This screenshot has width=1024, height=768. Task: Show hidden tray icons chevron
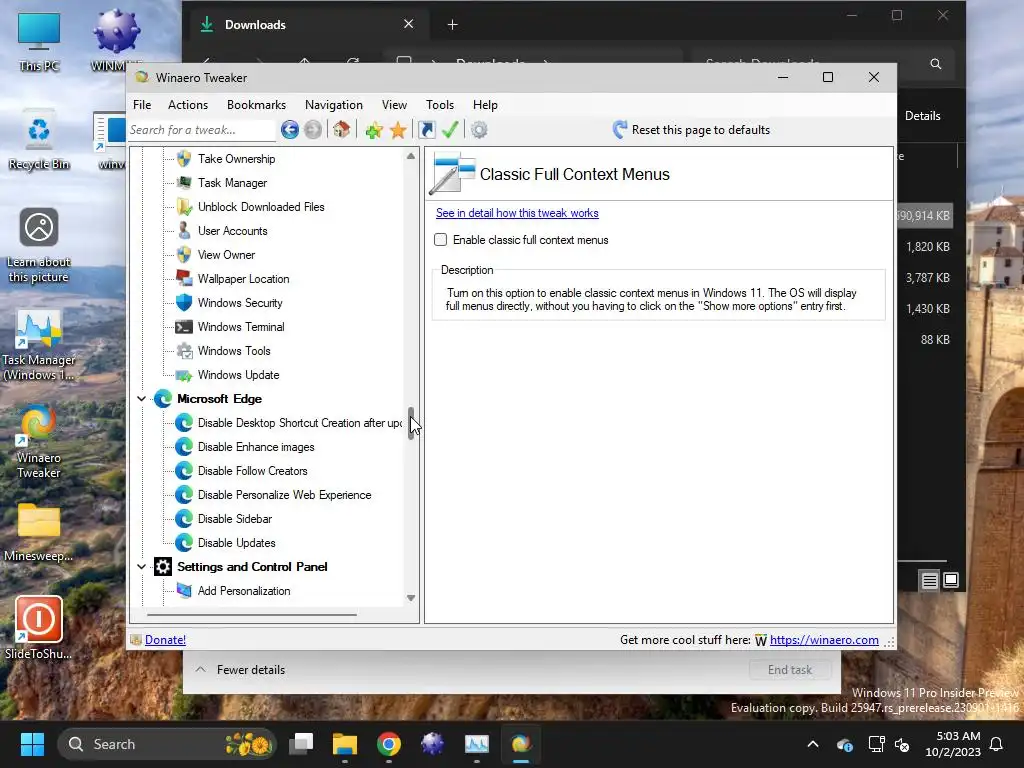coord(813,744)
